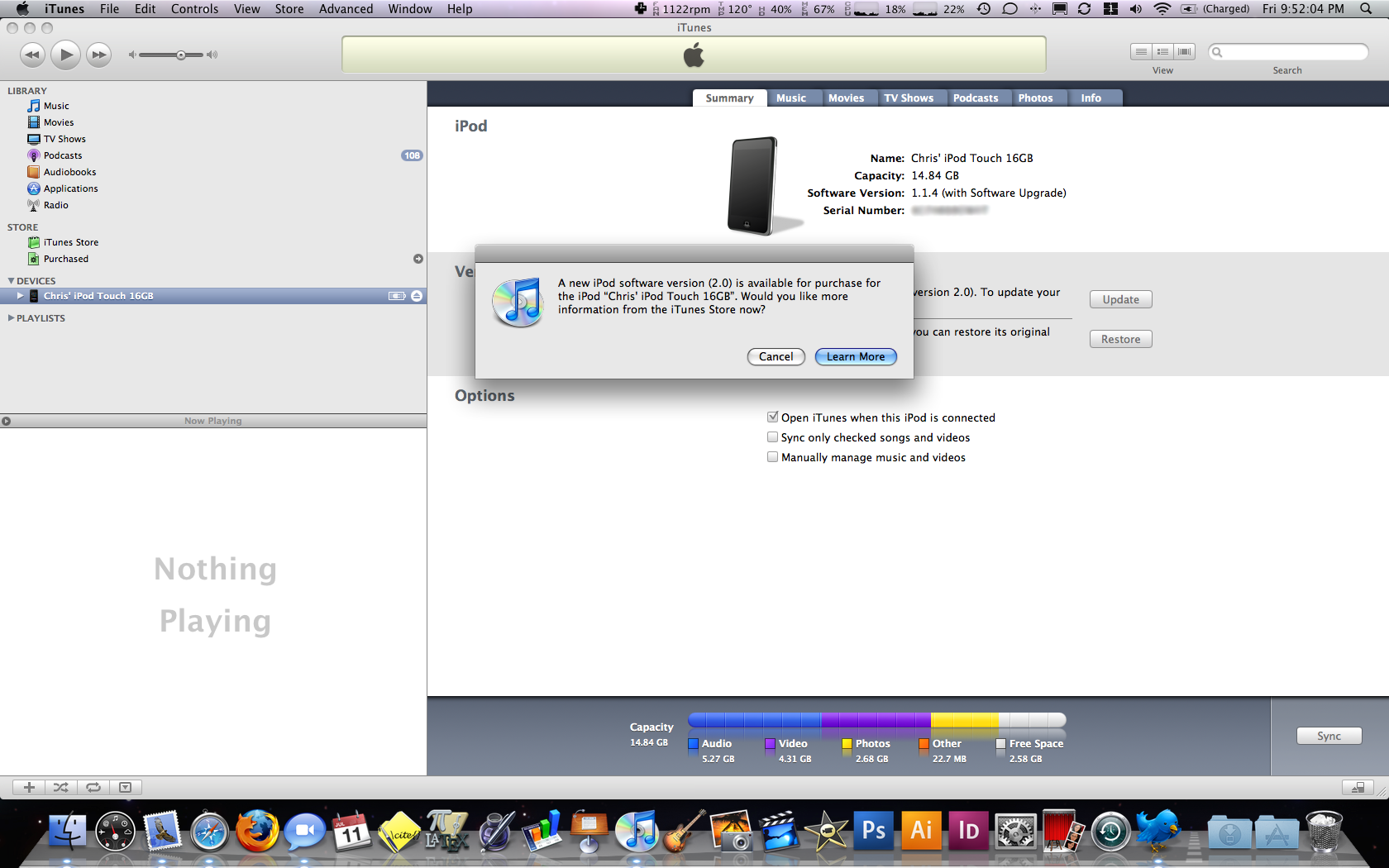Toggle repeat mode
The image size is (1389, 868).
point(93,787)
